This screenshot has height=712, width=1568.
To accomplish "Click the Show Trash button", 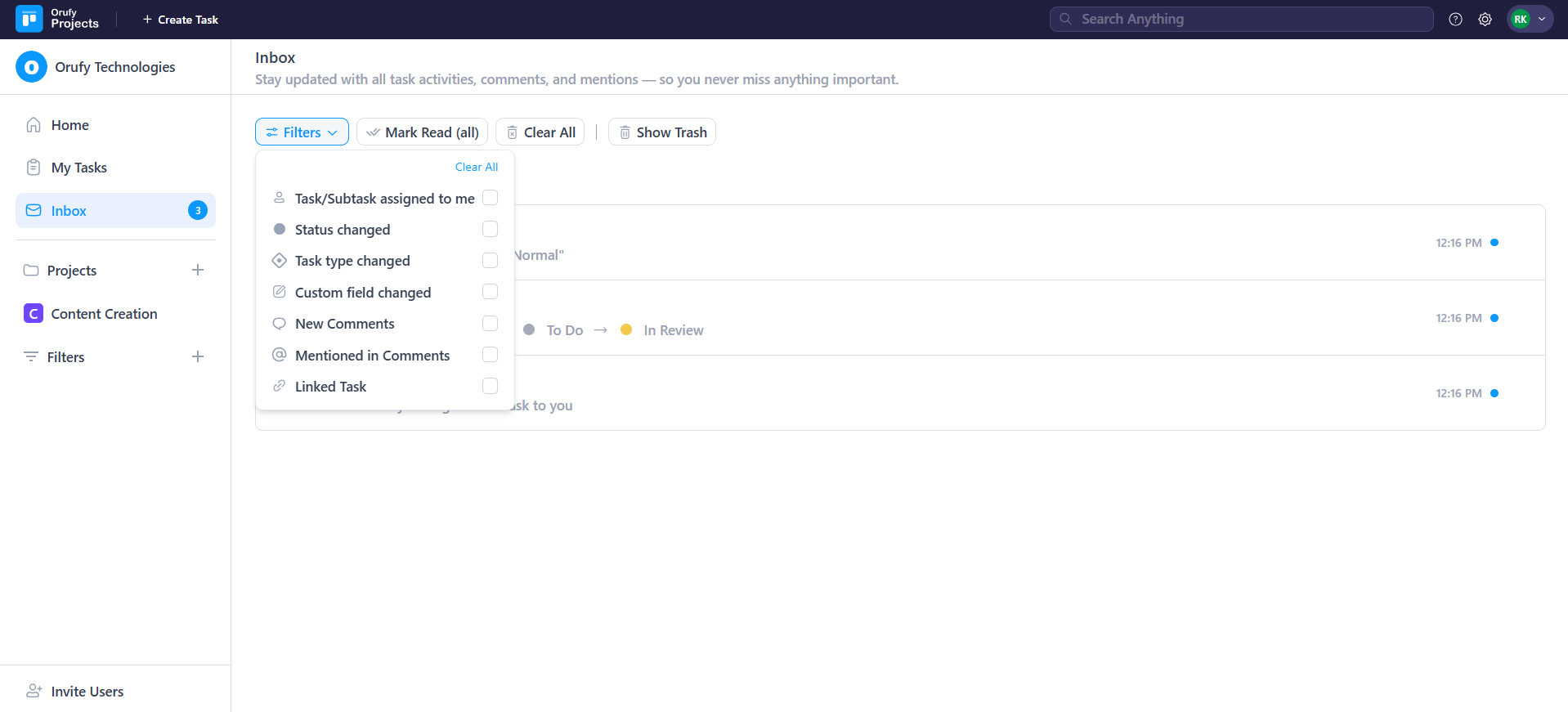I will (x=661, y=132).
